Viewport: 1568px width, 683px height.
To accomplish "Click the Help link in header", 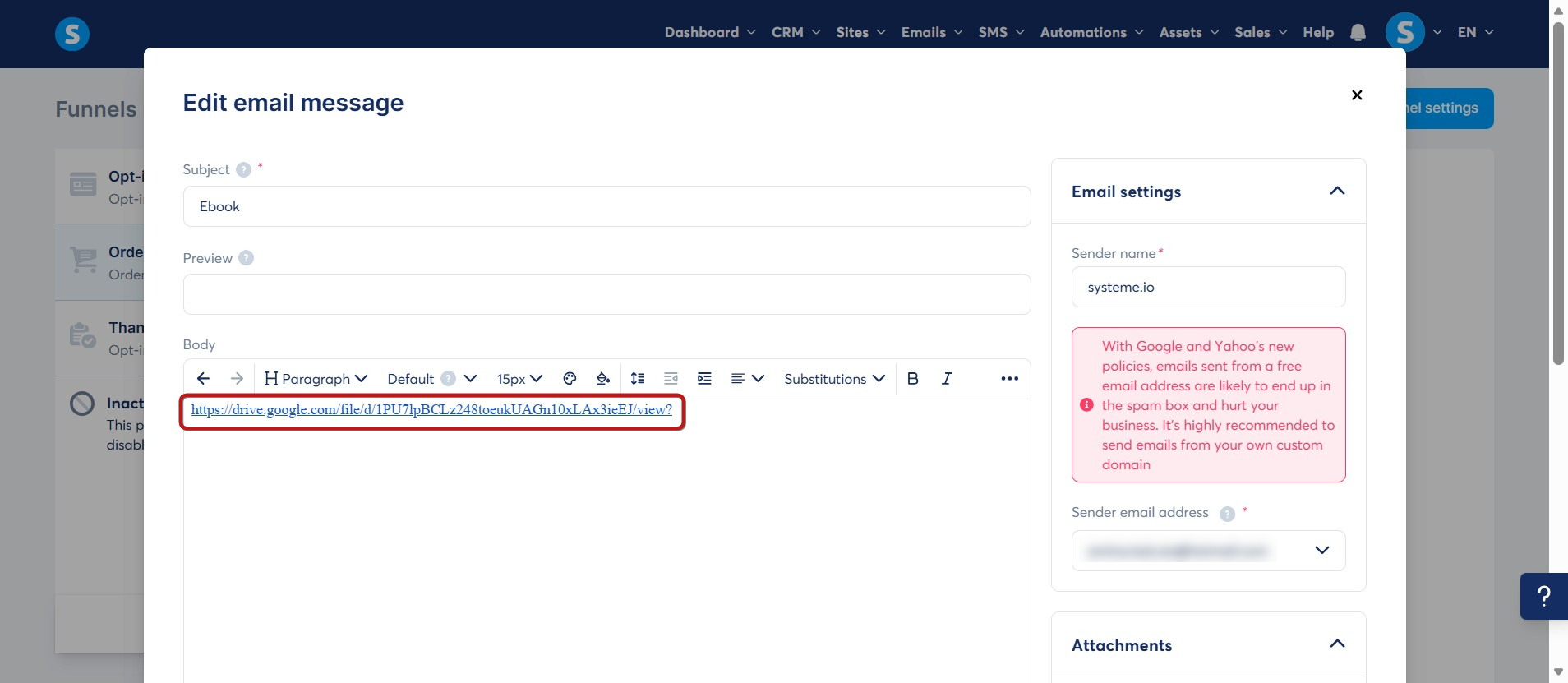I will [1318, 32].
